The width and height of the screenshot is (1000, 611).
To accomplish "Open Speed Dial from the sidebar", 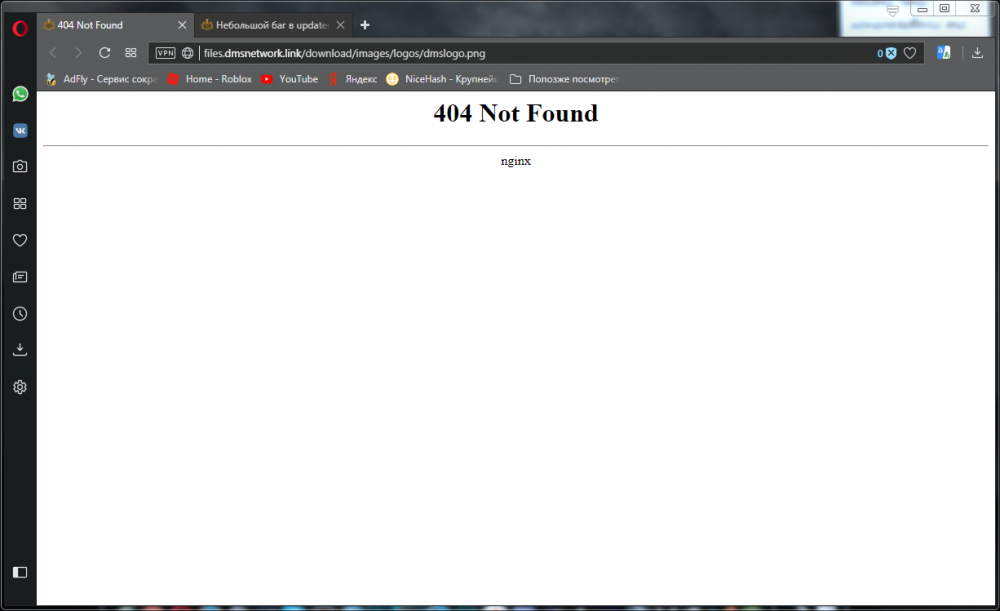I will coord(19,204).
